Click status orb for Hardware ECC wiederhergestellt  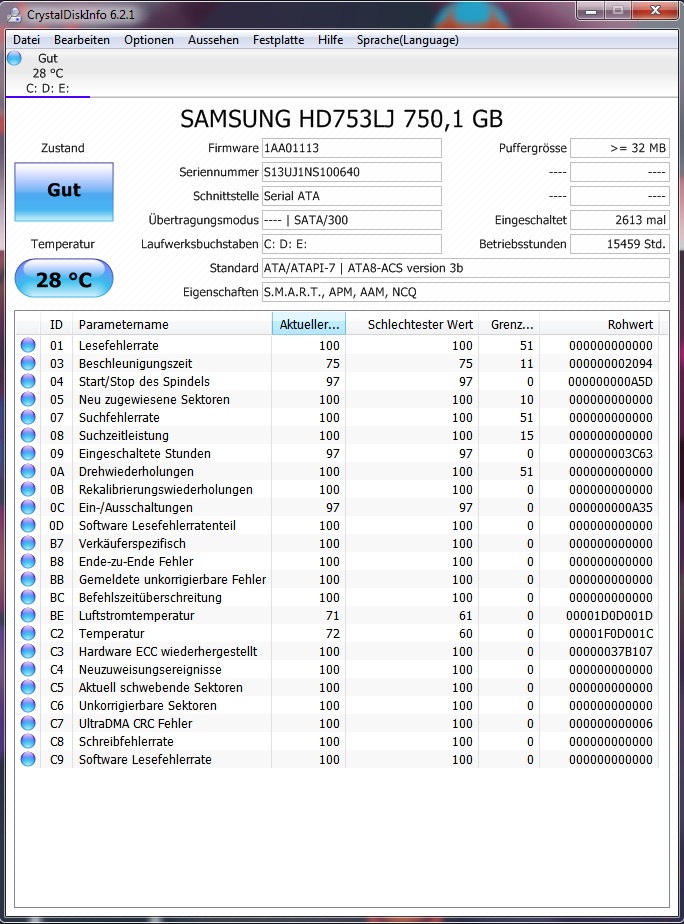[x=28, y=651]
